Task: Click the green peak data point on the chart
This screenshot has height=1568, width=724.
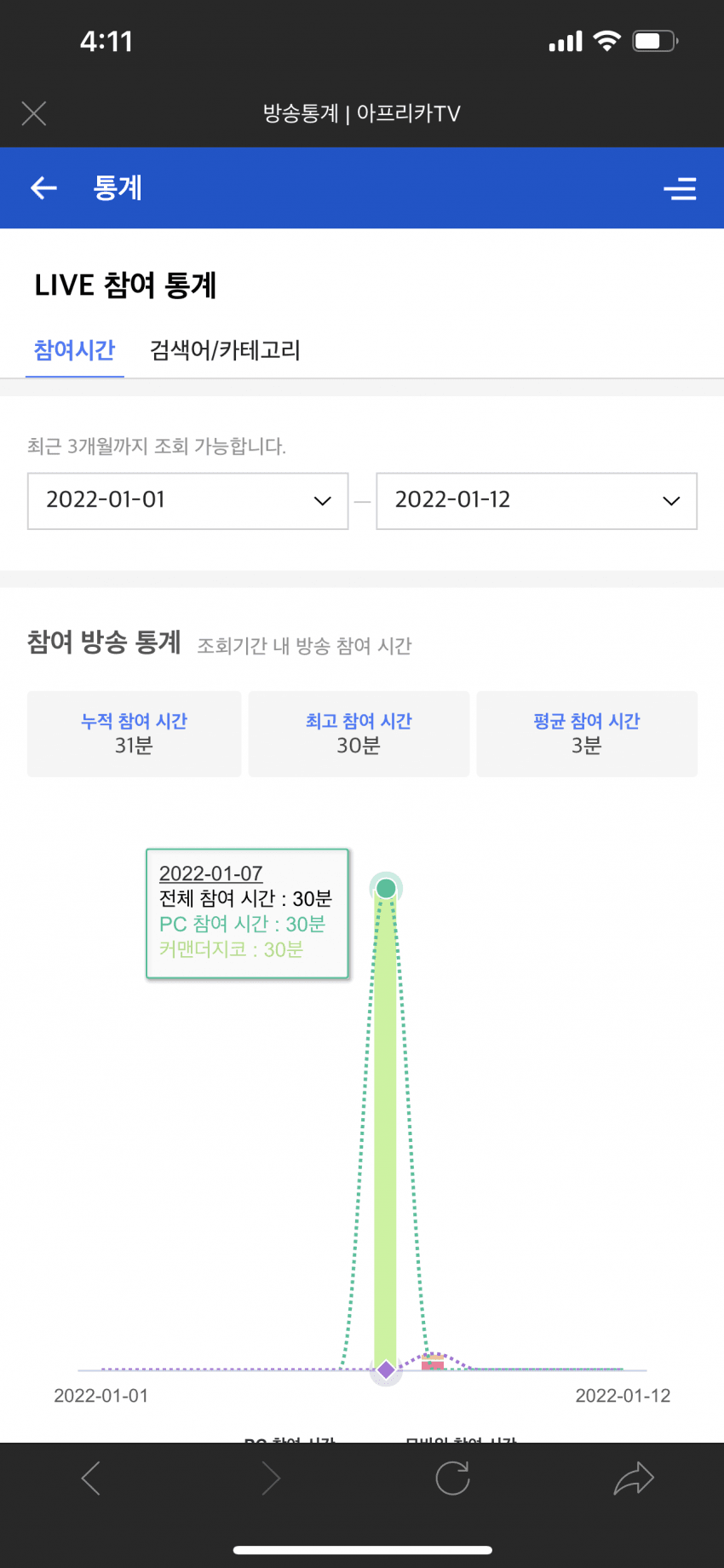Action: click(x=386, y=889)
